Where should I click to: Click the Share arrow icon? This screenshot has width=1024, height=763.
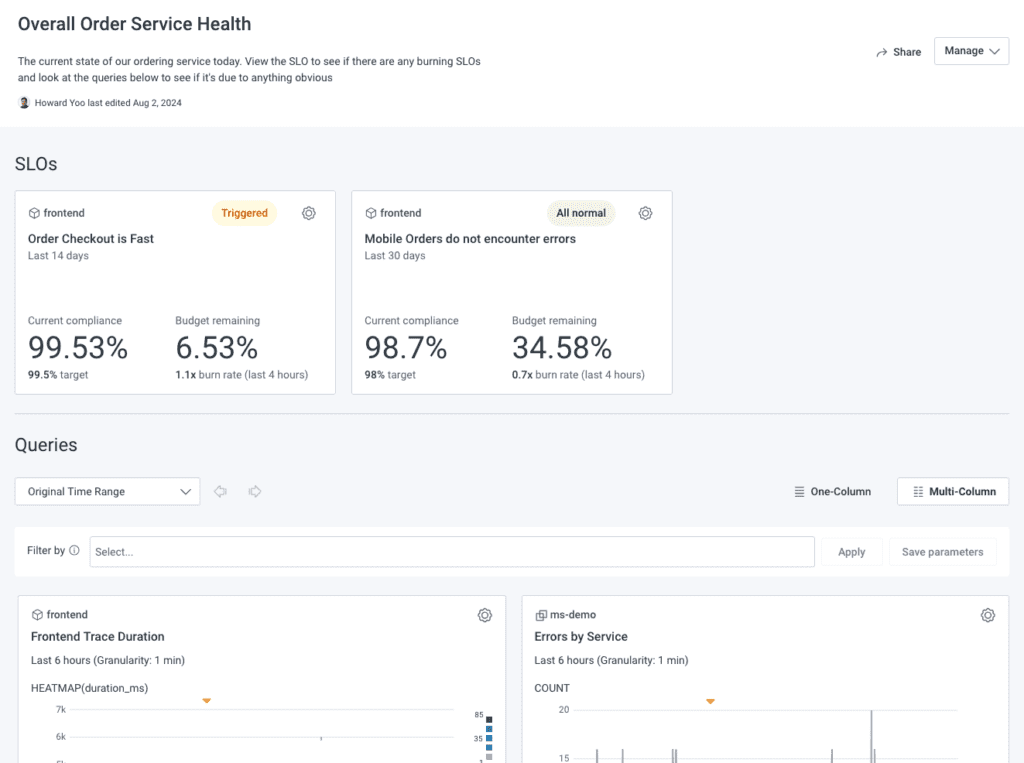coord(882,52)
